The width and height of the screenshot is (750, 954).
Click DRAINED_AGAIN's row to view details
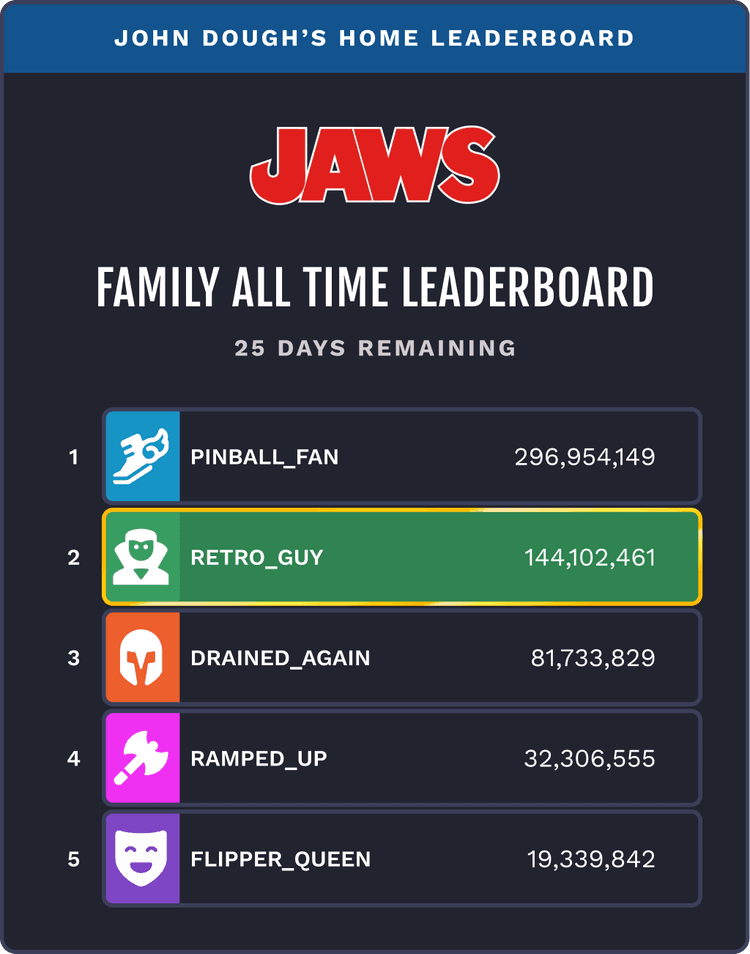click(400, 658)
